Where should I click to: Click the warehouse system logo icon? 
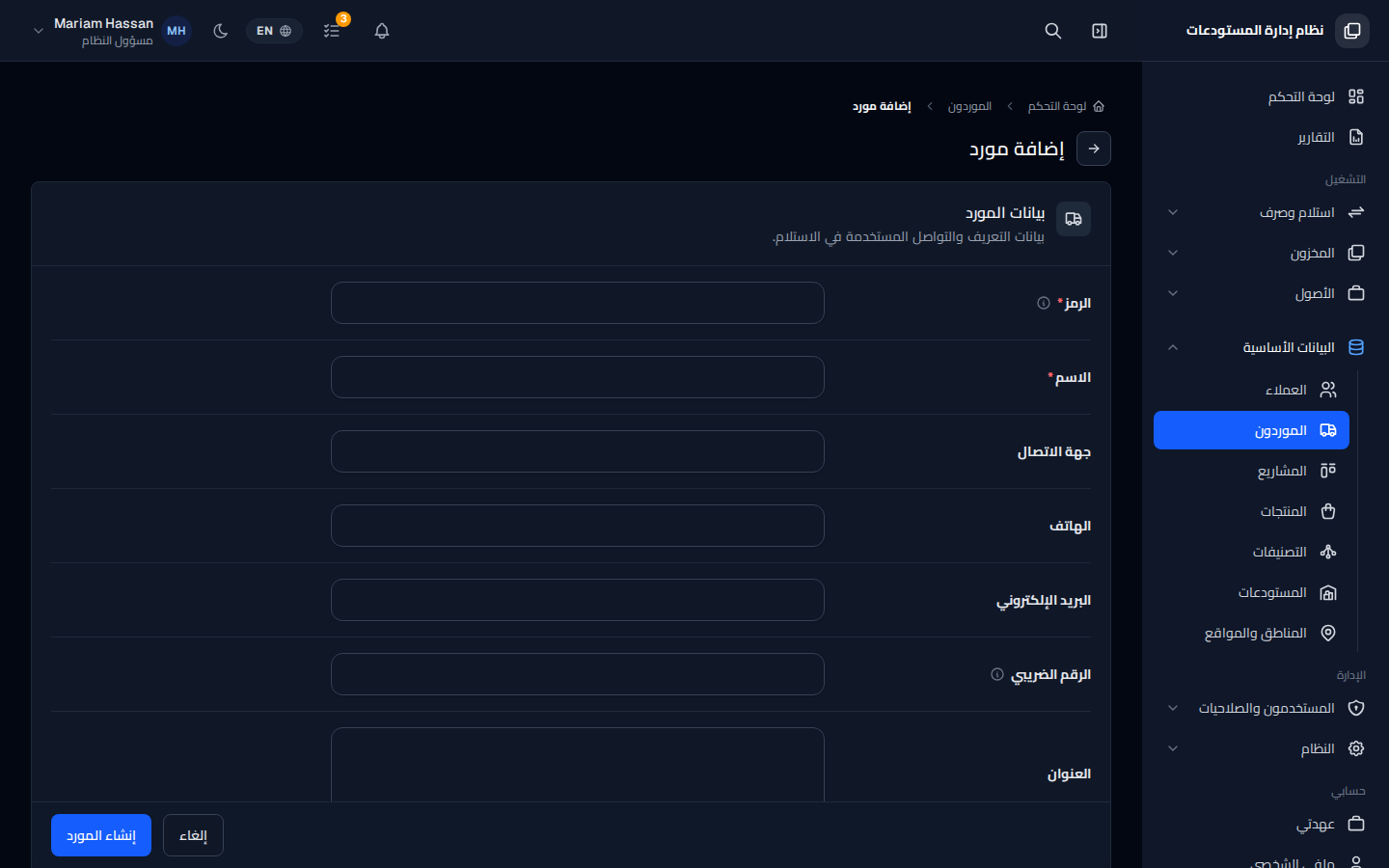1352,31
